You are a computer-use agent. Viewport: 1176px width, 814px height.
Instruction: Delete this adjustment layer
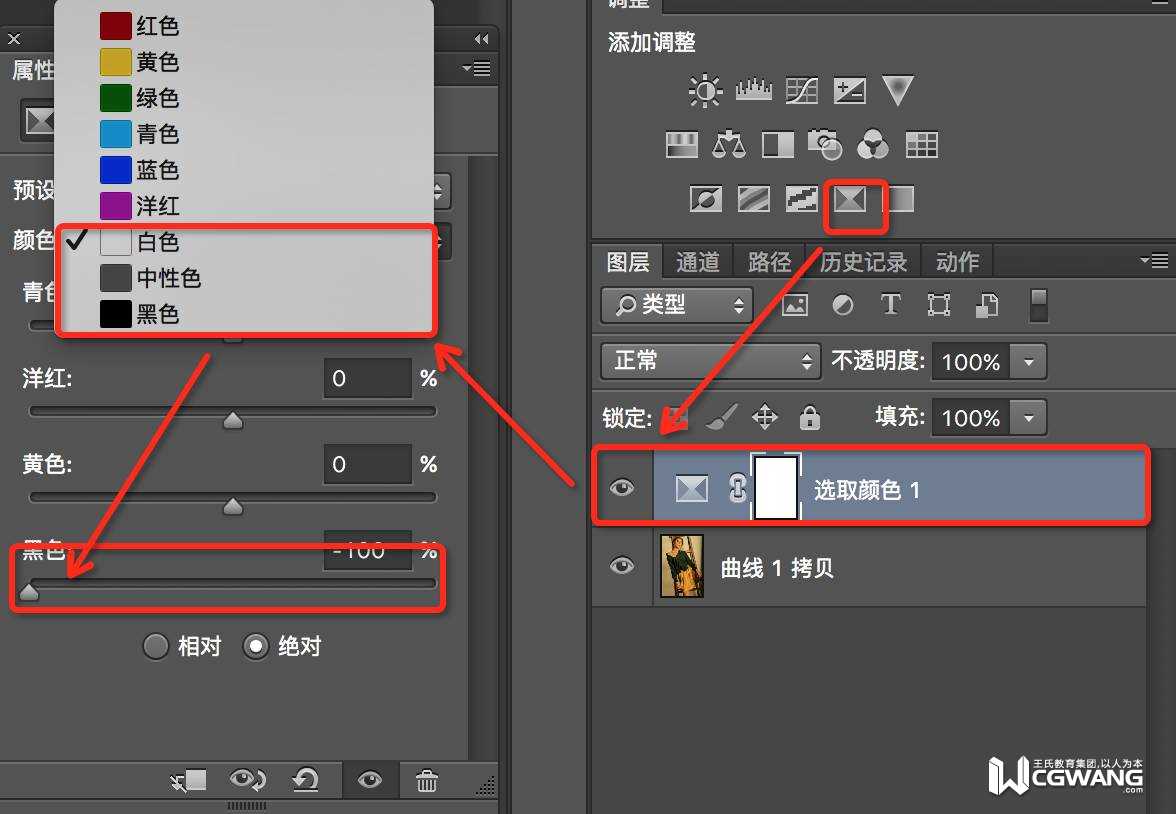click(x=427, y=780)
